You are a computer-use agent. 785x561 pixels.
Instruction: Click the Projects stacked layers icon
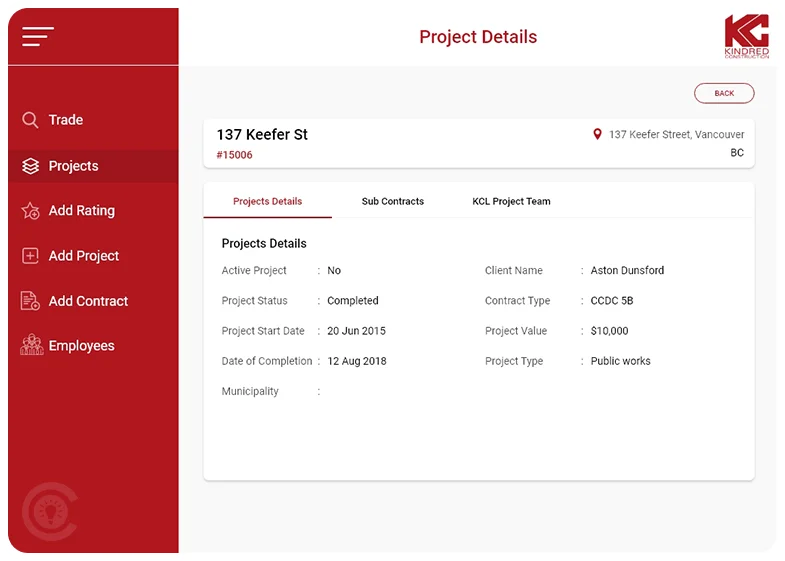(x=30, y=166)
